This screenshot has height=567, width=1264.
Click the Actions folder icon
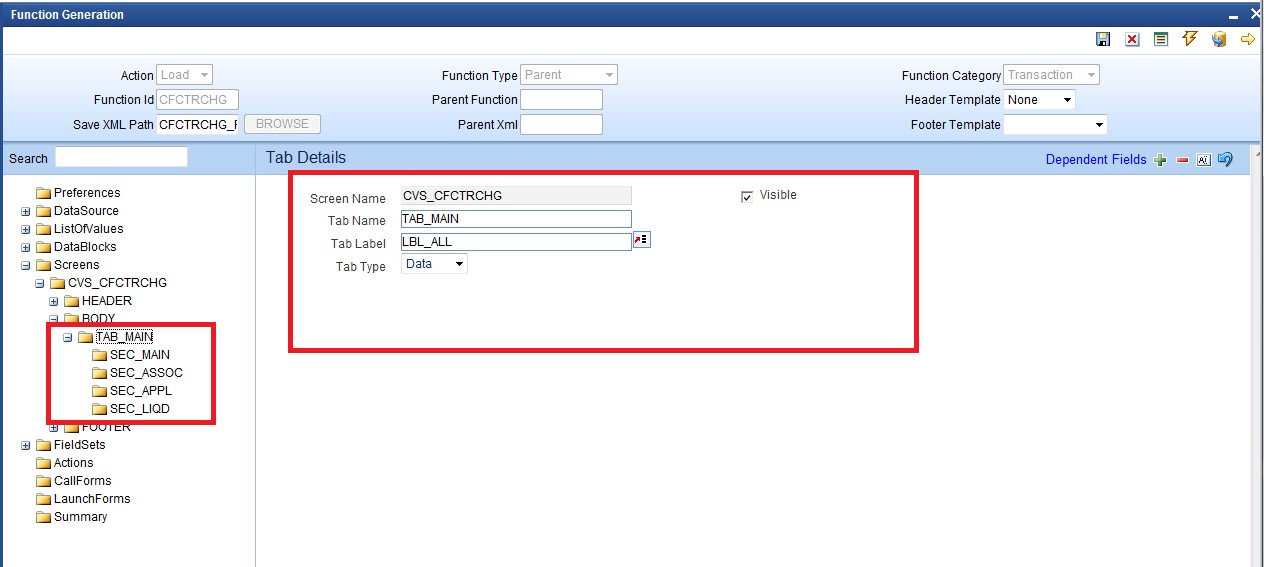pyautogui.click(x=43, y=463)
